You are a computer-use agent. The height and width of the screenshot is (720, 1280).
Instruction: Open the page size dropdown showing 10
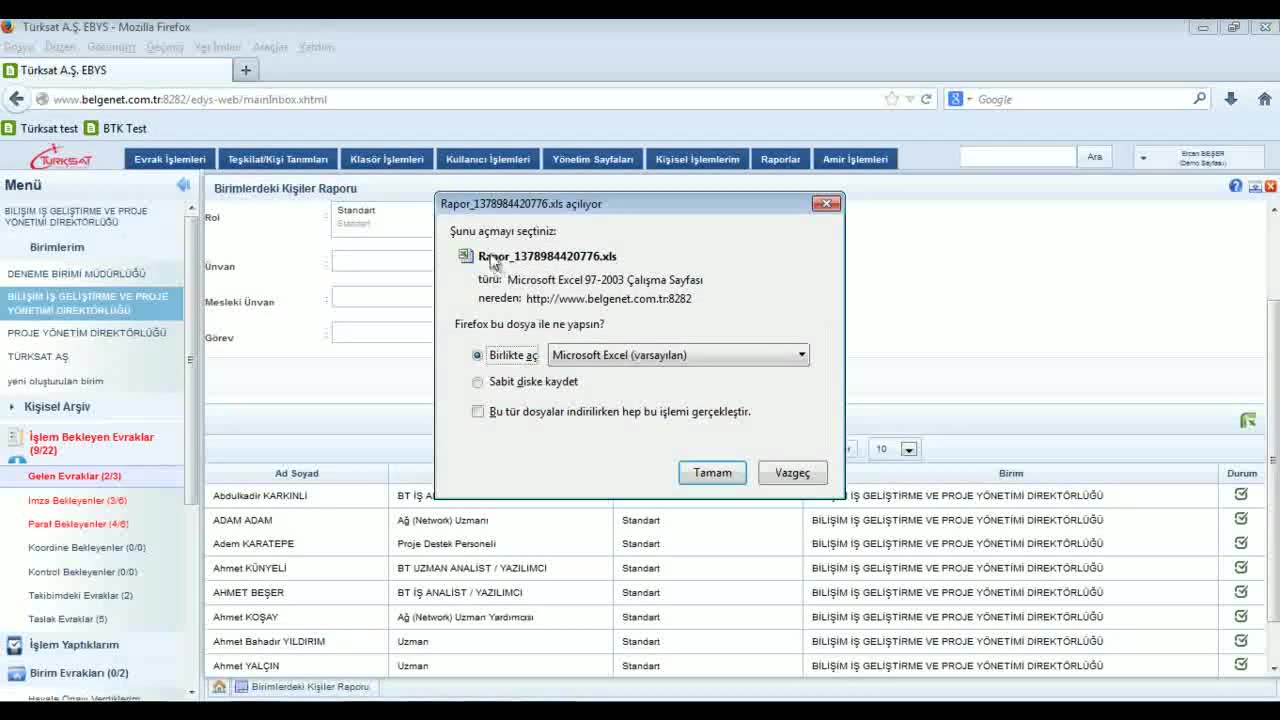894,449
